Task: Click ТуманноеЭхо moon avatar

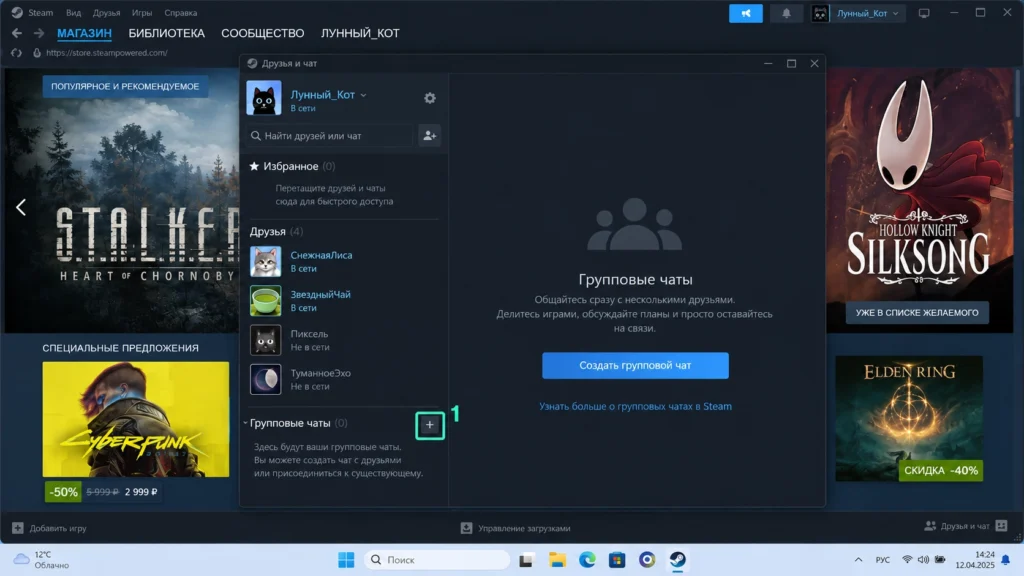Action: [265, 379]
